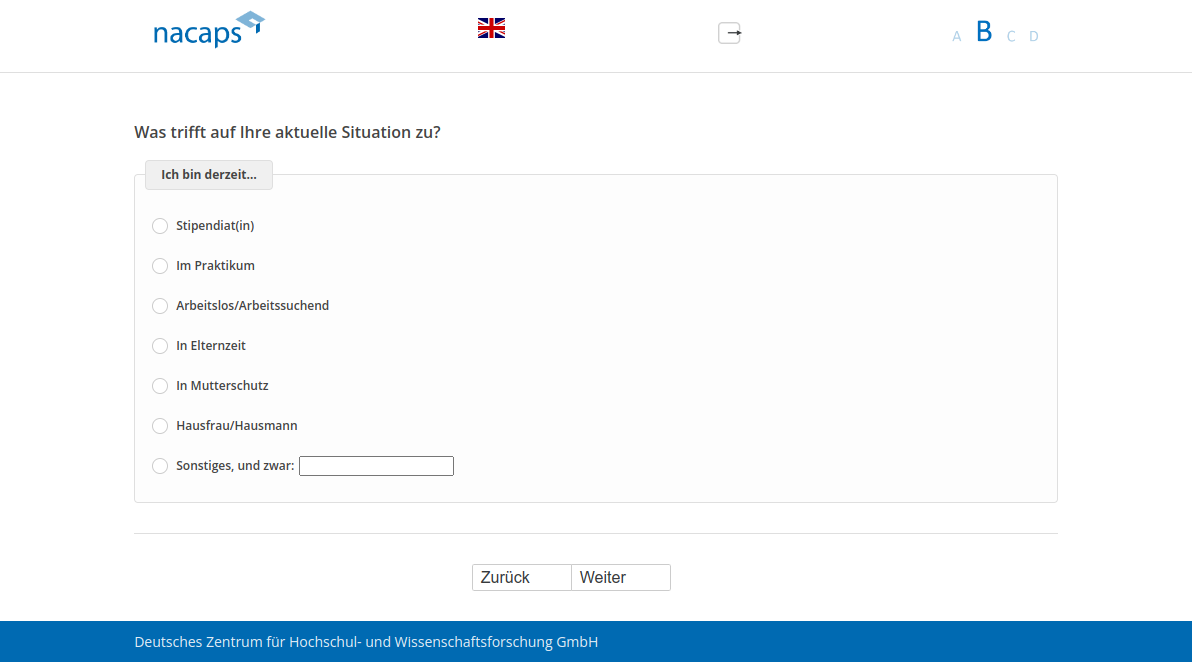Image resolution: width=1192 pixels, height=671 pixels.
Task: Switch language via the UK flag
Action: [491, 28]
